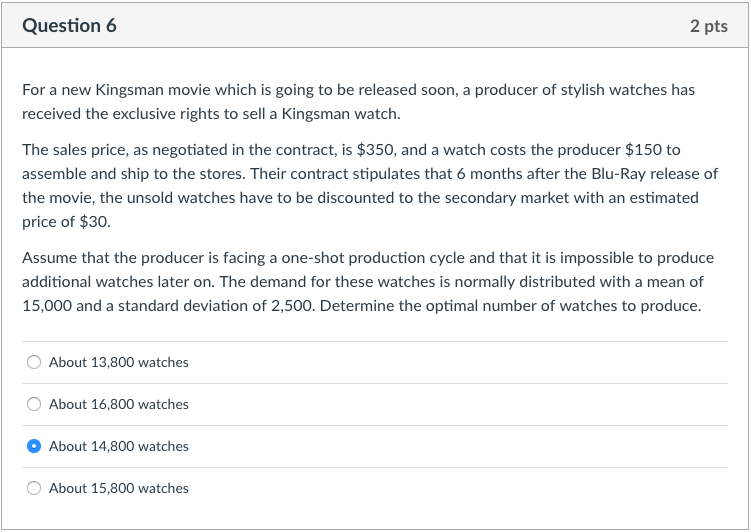Click the "About 15,800 watches" answer label text

click(118, 488)
